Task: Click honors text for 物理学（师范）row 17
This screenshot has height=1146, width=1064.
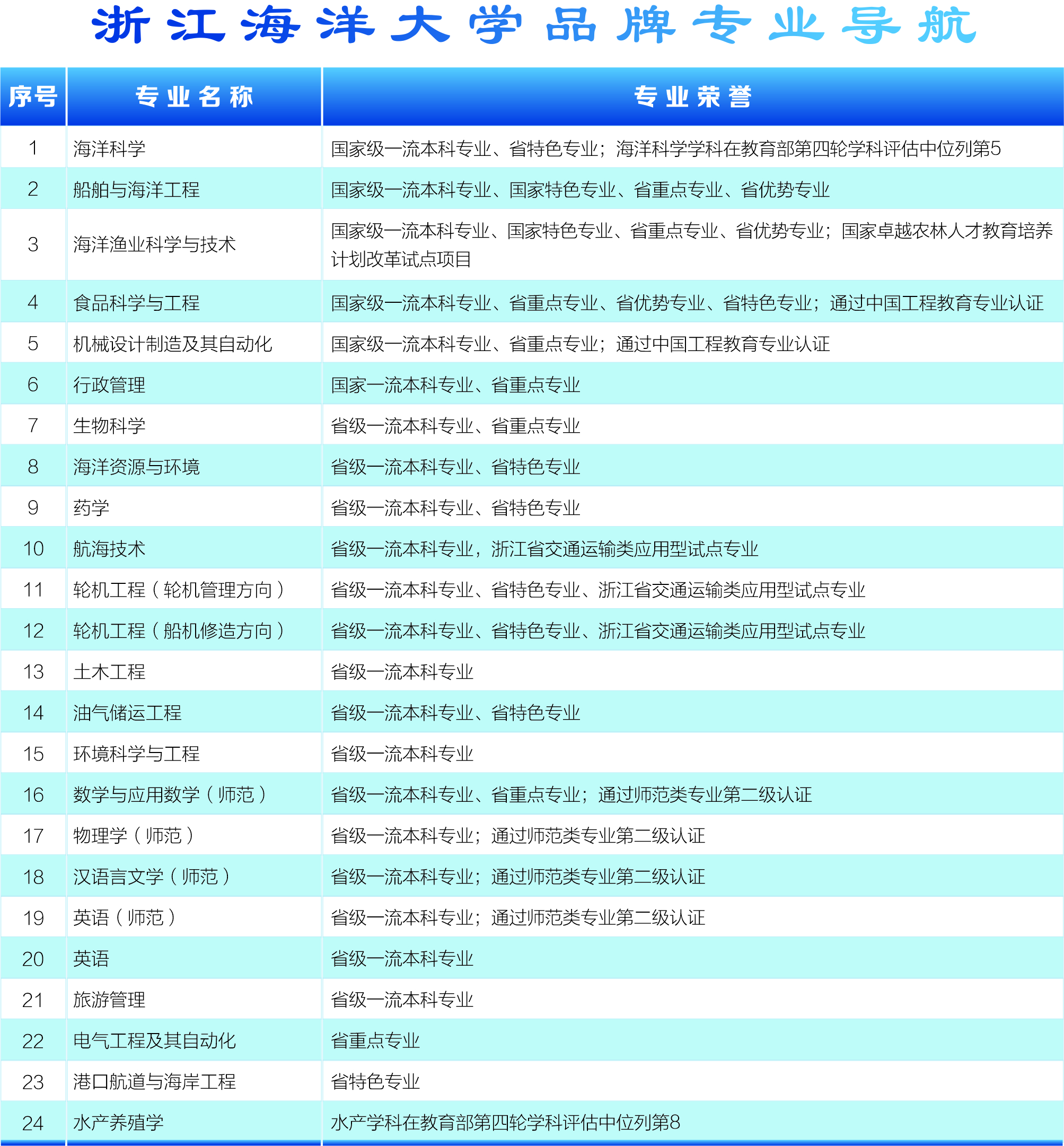Action: tap(517, 836)
